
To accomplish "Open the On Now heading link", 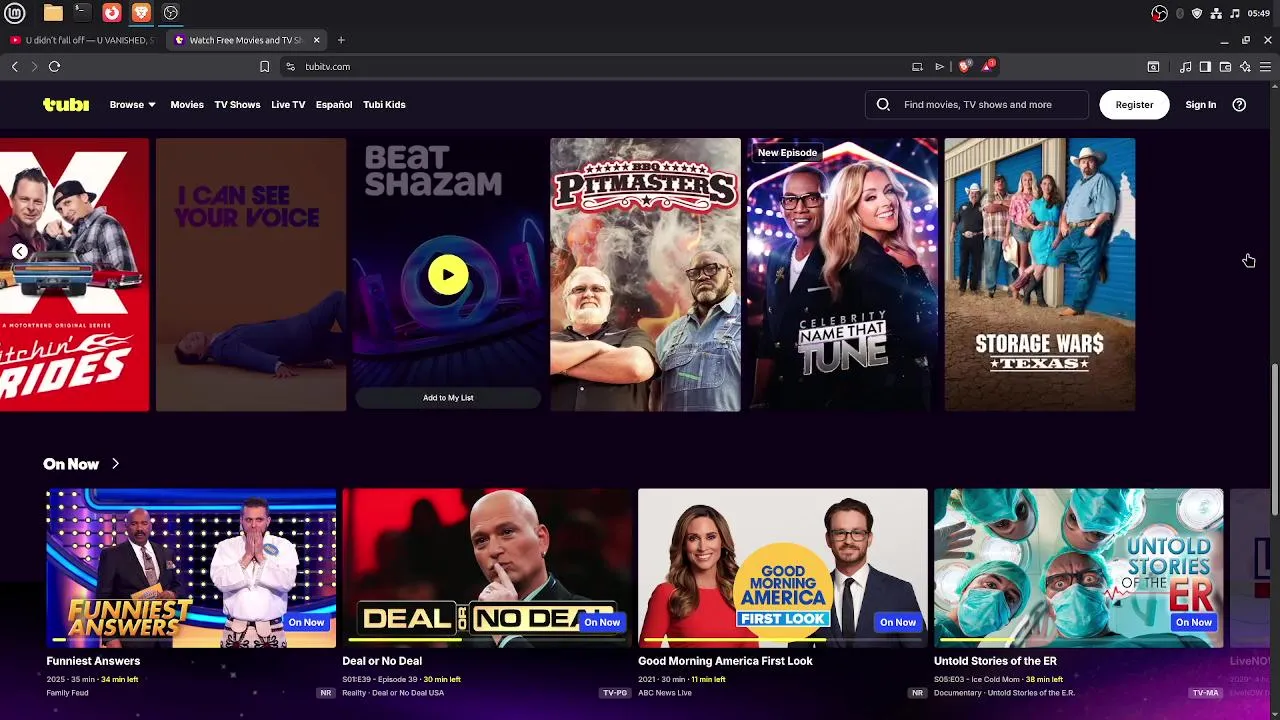I will pos(71,464).
